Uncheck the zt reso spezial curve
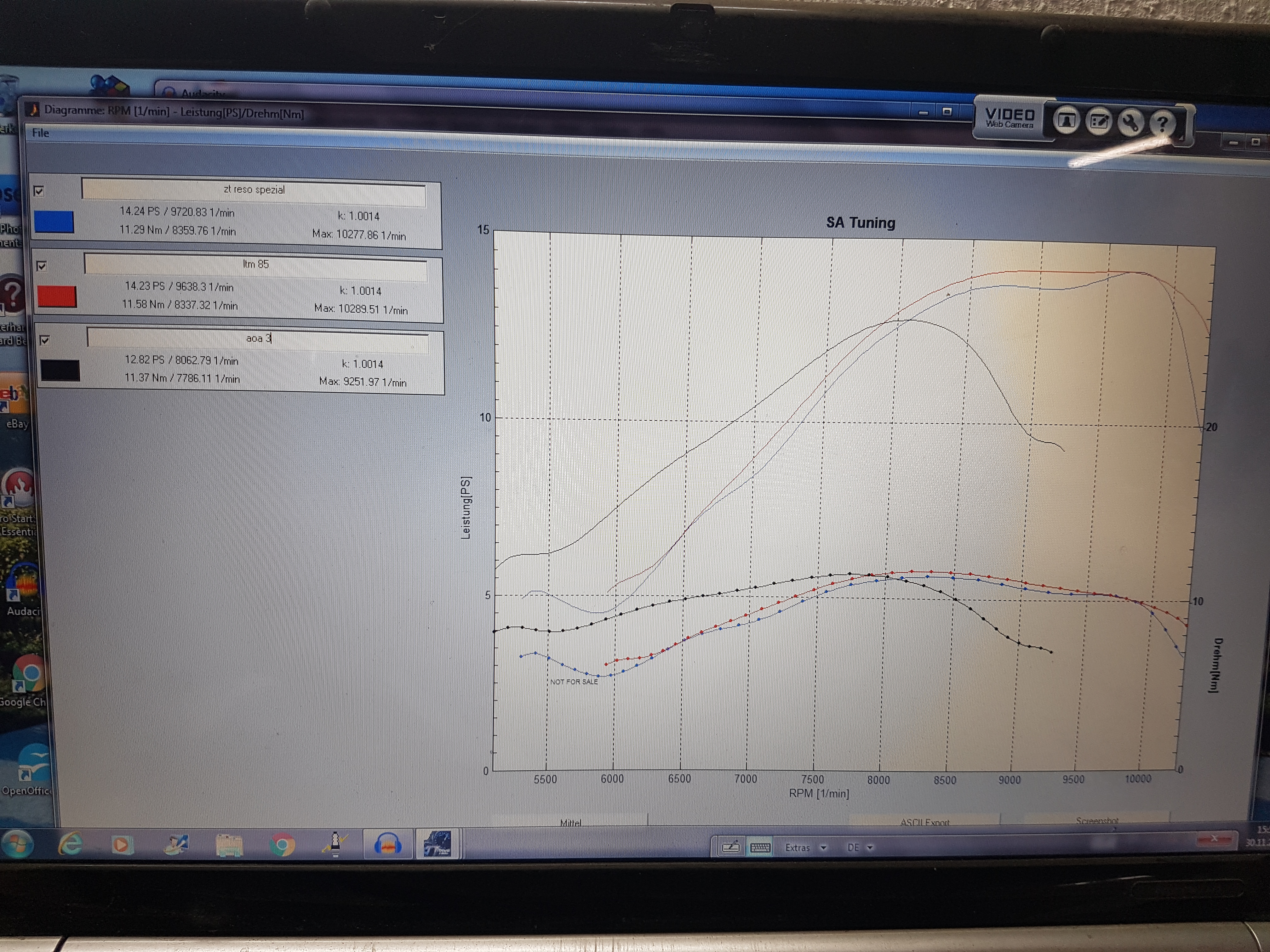This screenshot has height=952, width=1270. (39, 191)
